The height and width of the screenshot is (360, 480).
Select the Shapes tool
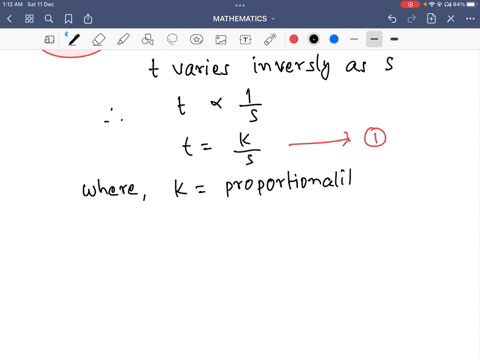pos(147,40)
